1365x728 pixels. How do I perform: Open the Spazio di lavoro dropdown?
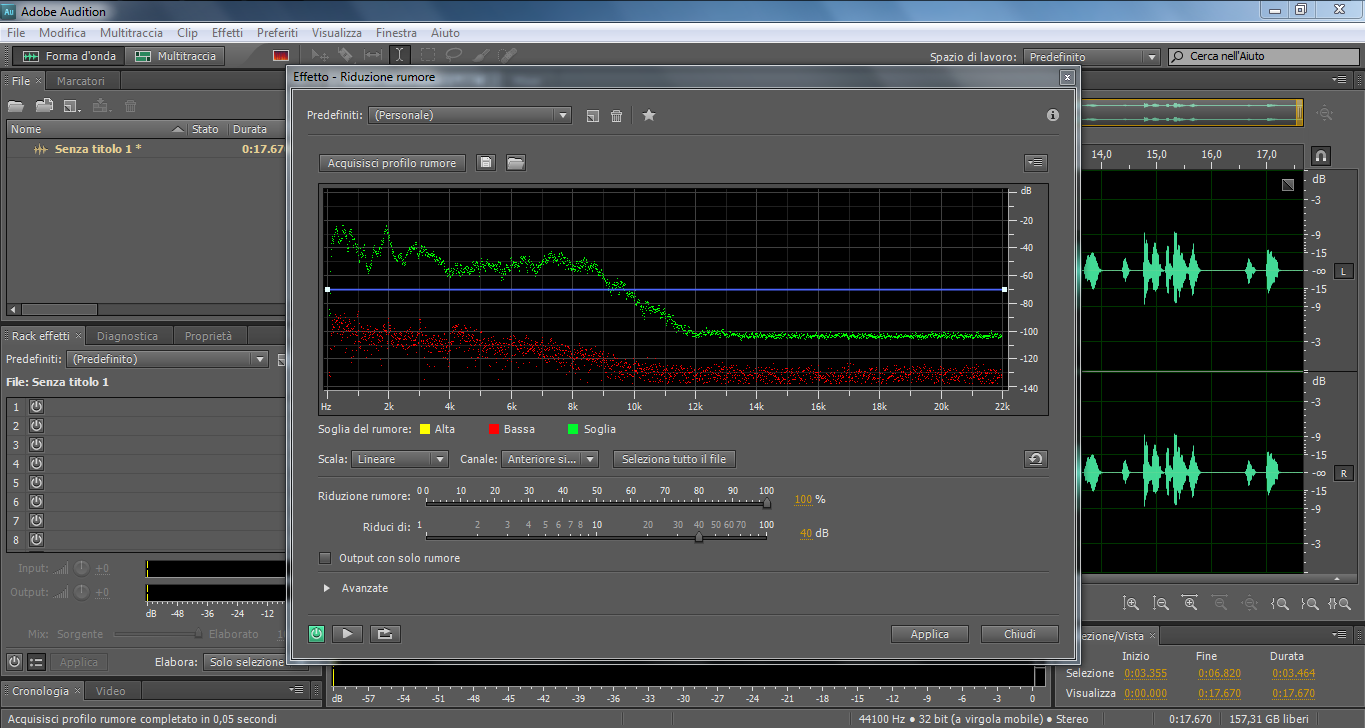[x=1092, y=57]
